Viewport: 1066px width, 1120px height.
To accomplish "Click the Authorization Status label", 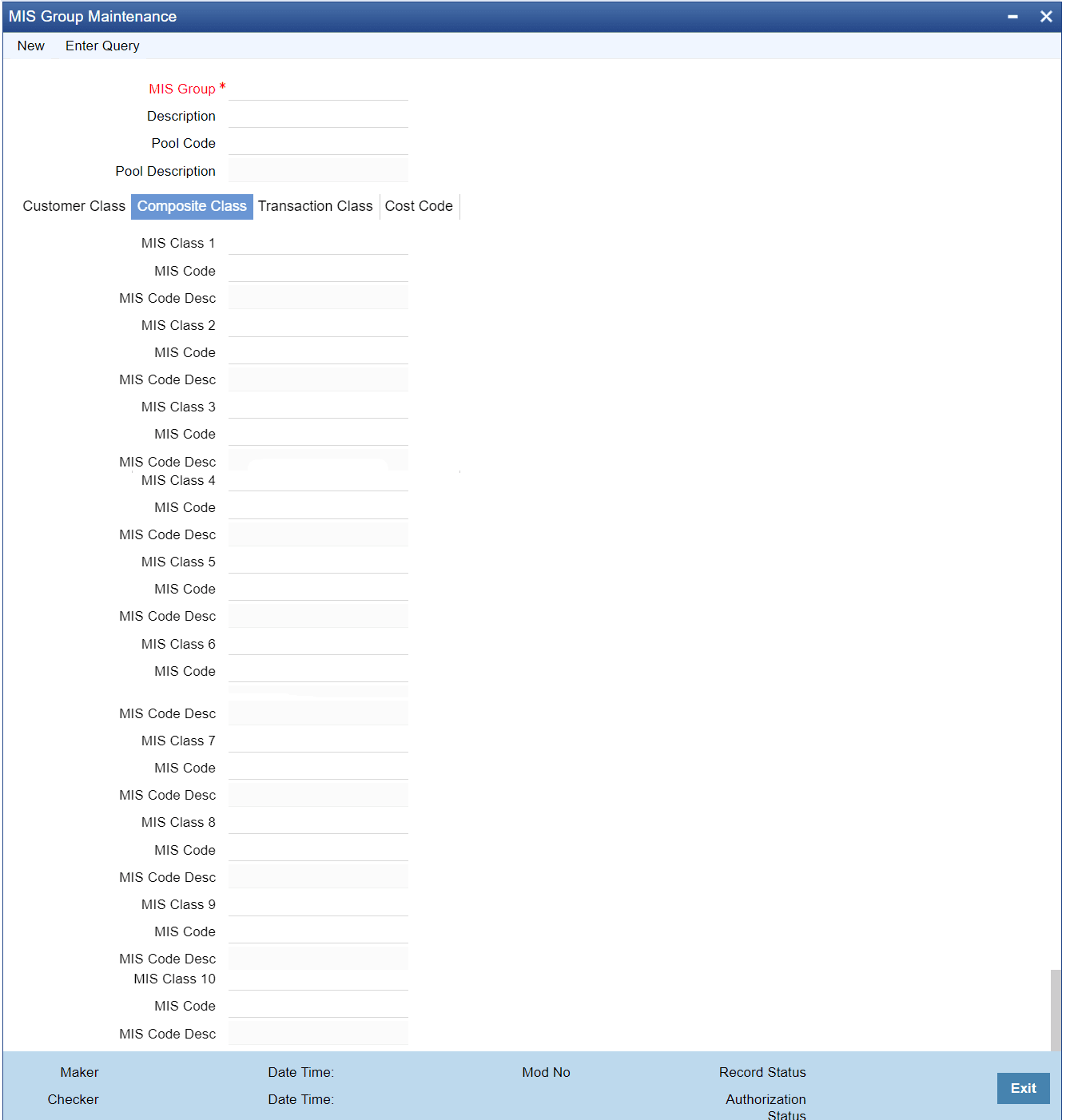I will click(x=766, y=1106).
